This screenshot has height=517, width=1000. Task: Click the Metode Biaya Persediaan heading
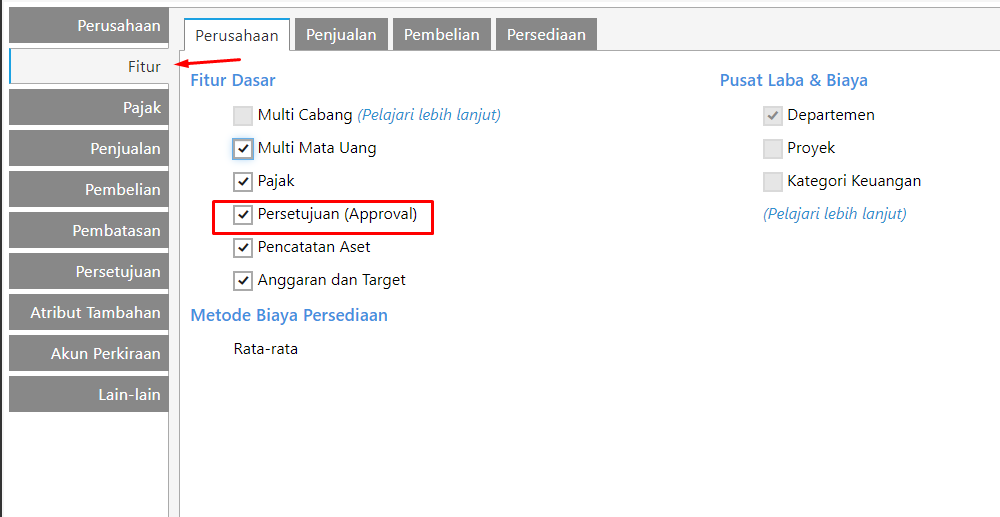(x=289, y=315)
